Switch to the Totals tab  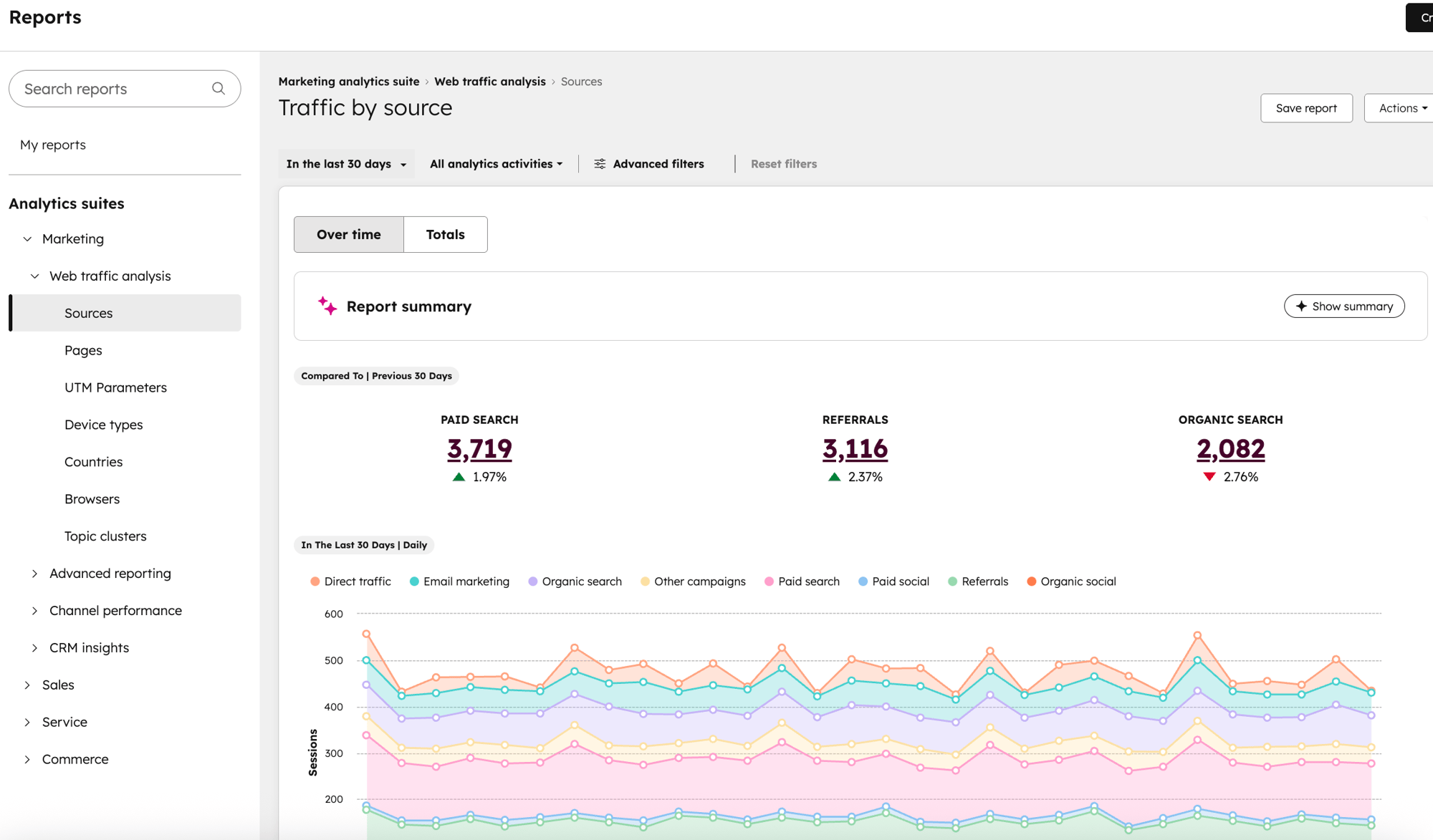click(445, 234)
